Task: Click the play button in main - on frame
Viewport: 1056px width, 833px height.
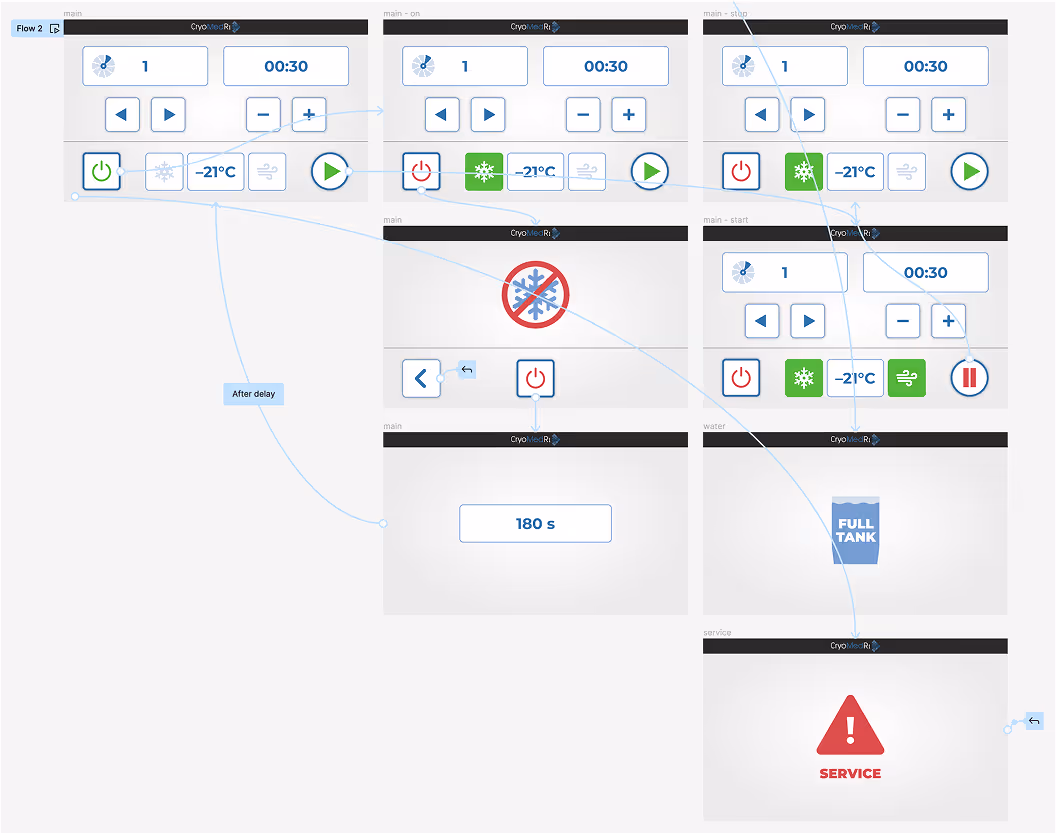Action: click(x=650, y=172)
